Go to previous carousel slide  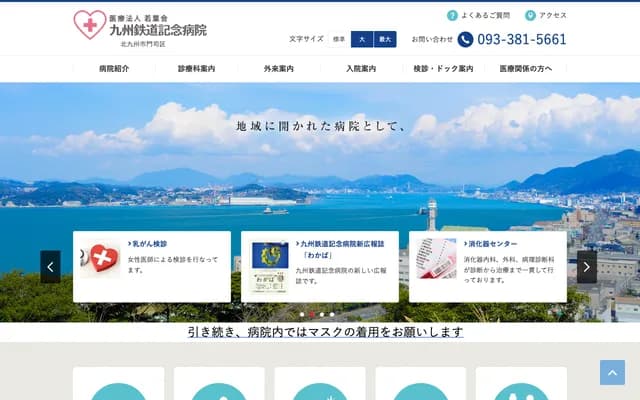51,267
